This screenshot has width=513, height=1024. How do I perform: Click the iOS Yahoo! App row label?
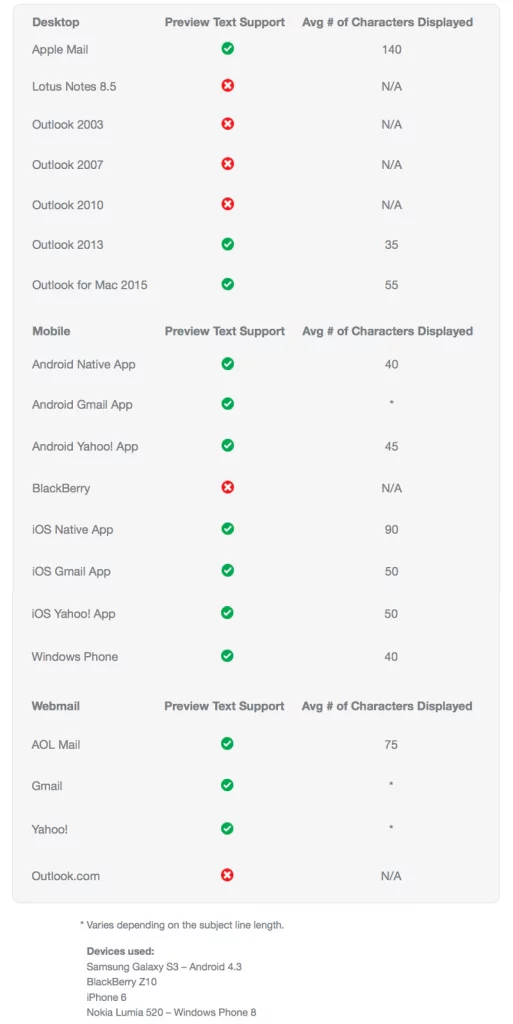coord(73,614)
